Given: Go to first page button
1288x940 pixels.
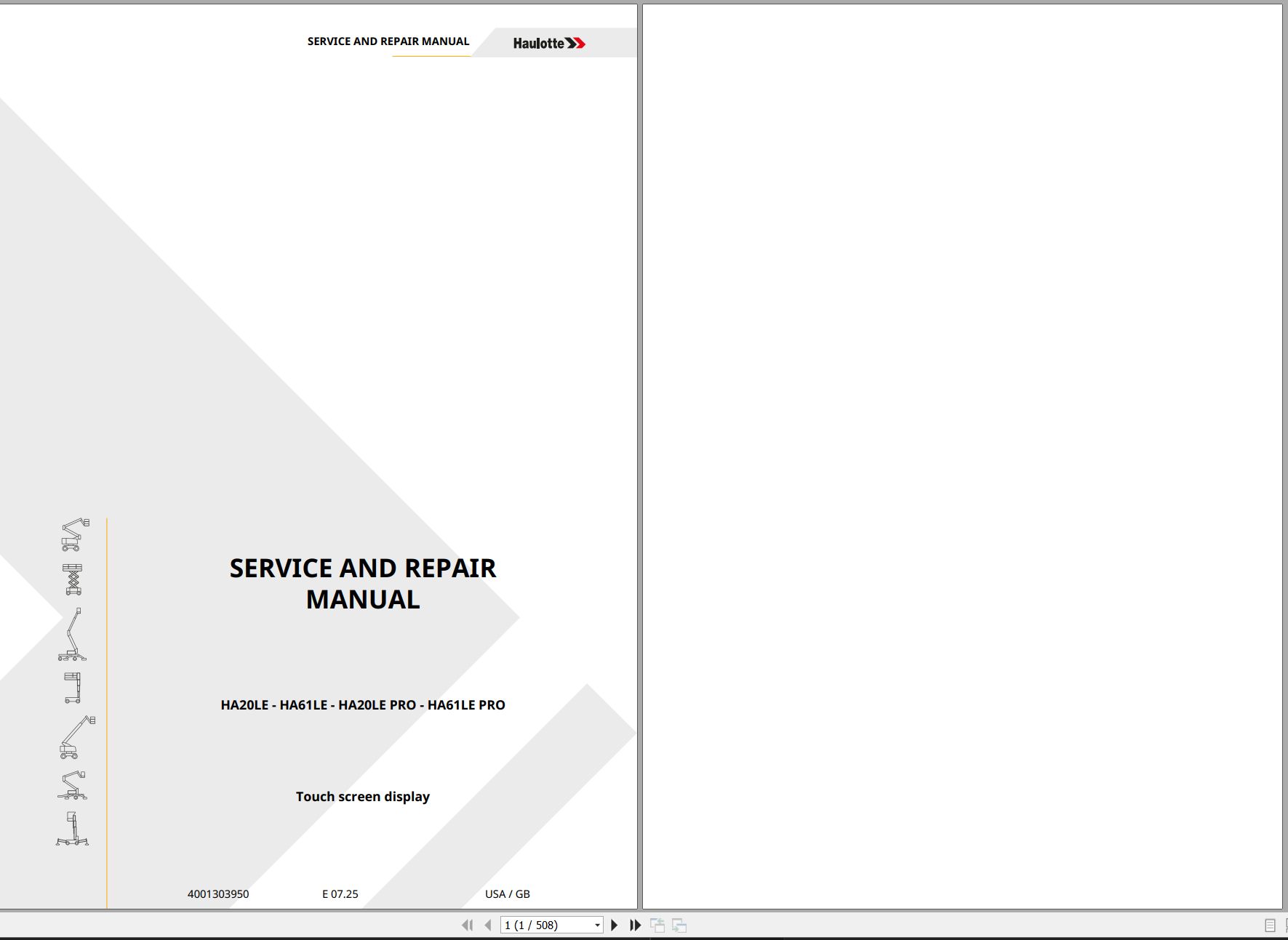Looking at the screenshot, I should click(467, 925).
